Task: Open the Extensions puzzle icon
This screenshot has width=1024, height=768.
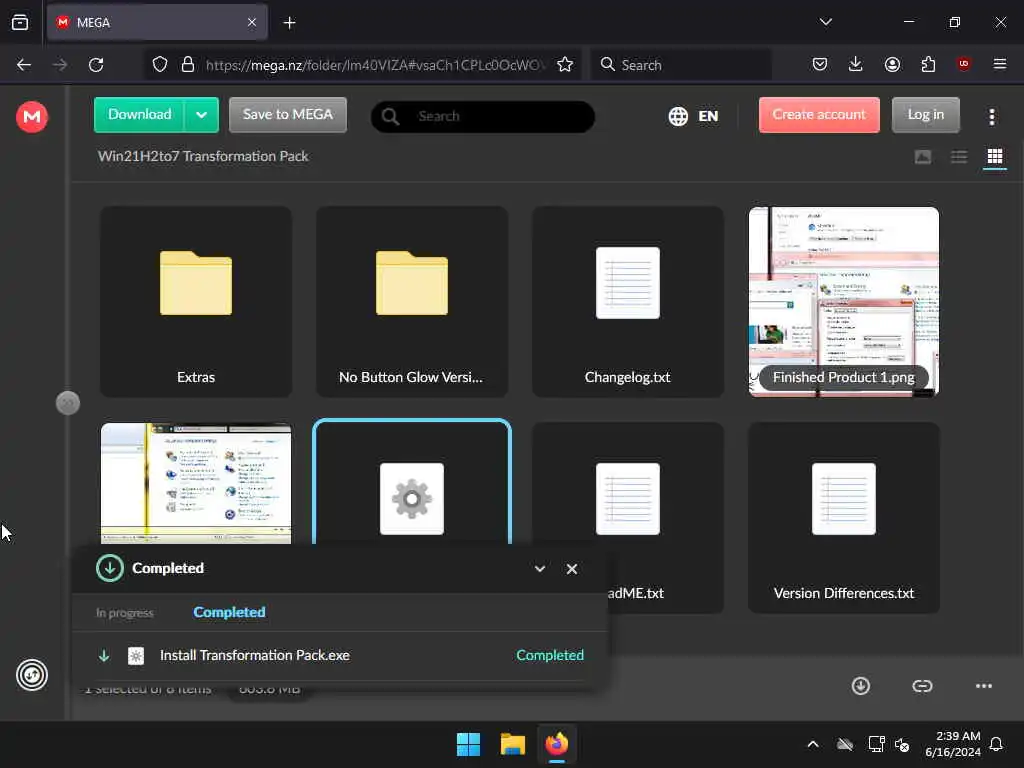Action: click(928, 64)
